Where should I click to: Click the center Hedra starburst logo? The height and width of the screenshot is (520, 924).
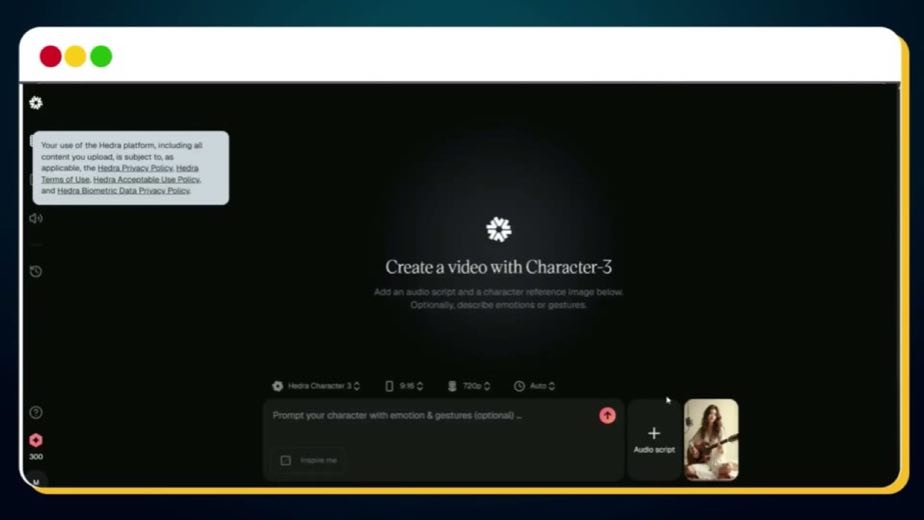[x=499, y=229]
